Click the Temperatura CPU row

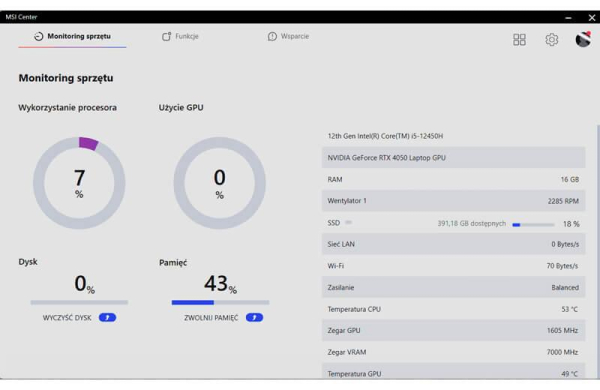pos(453,309)
